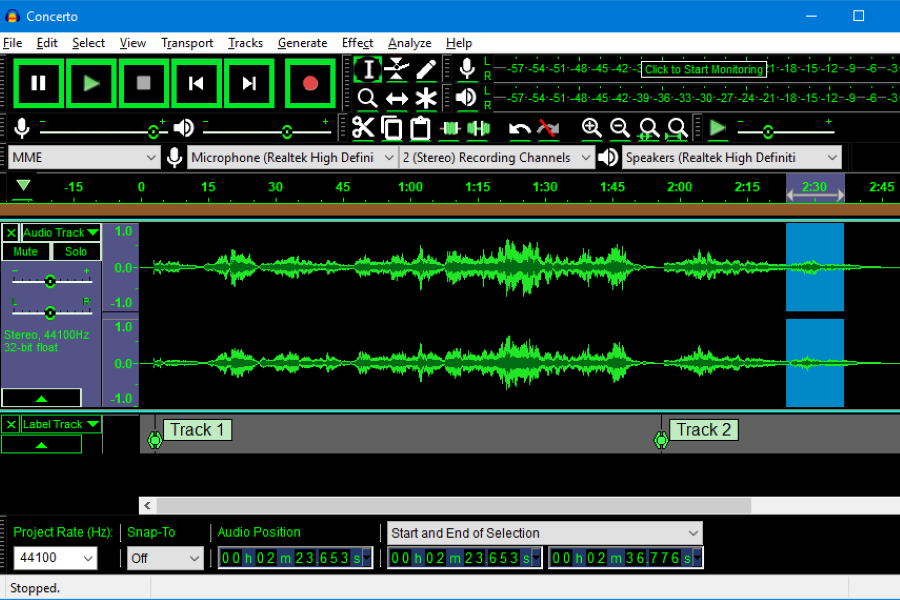Click the Play-at-speed green arrow
The width and height of the screenshot is (900, 600).
(x=717, y=128)
